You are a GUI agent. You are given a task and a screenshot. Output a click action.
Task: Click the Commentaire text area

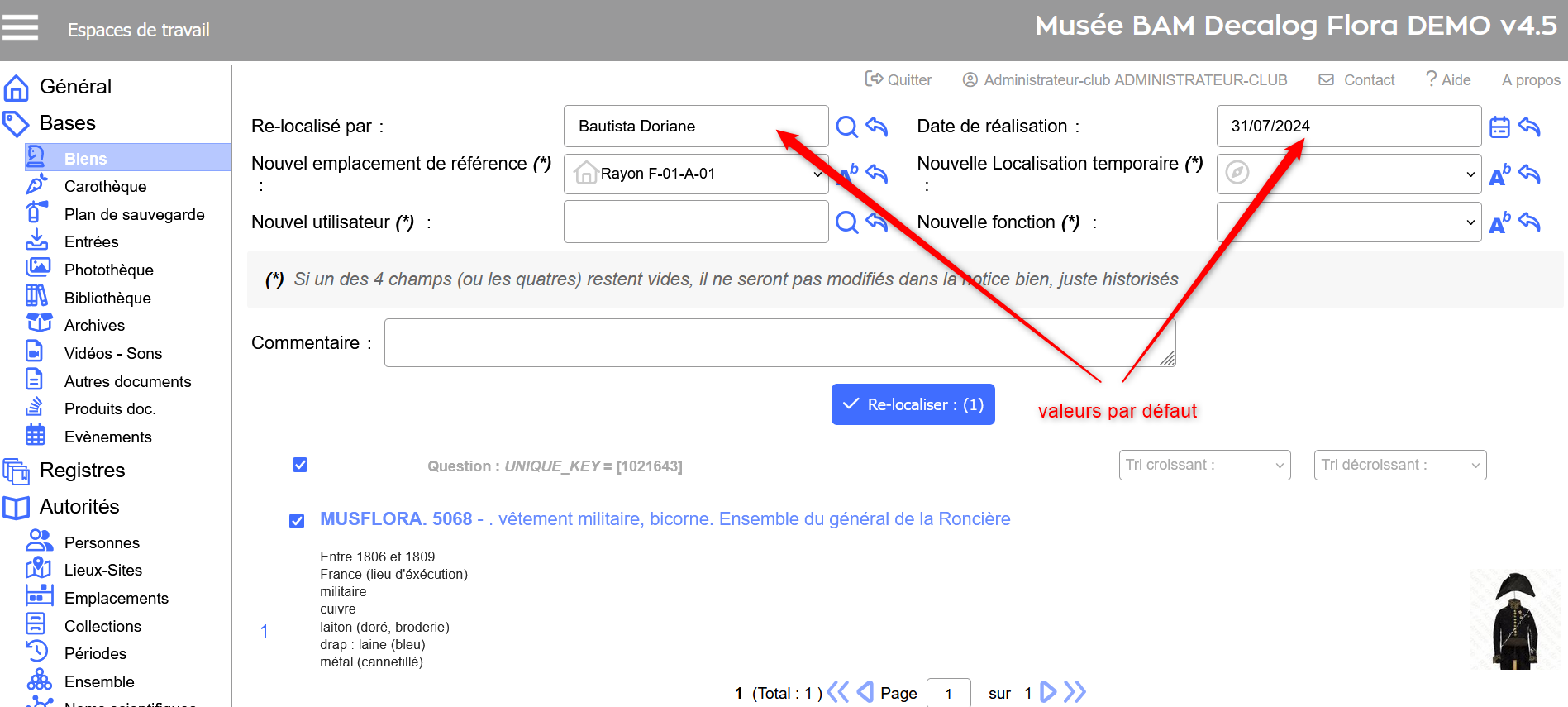[x=779, y=342]
